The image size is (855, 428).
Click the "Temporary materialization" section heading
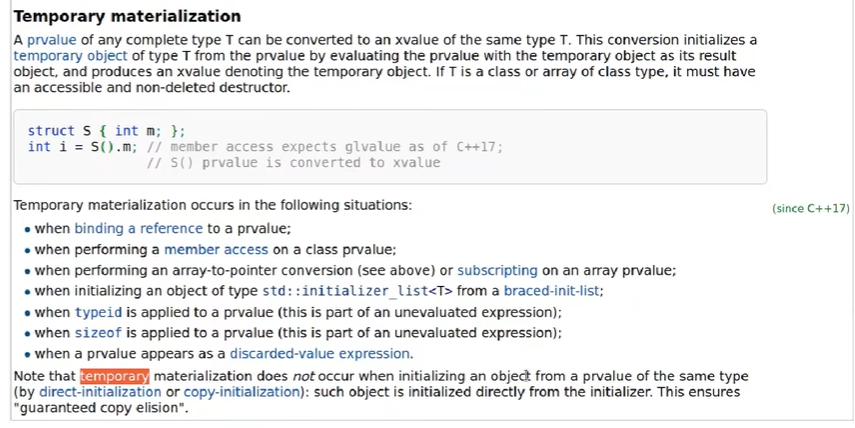point(127,16)
